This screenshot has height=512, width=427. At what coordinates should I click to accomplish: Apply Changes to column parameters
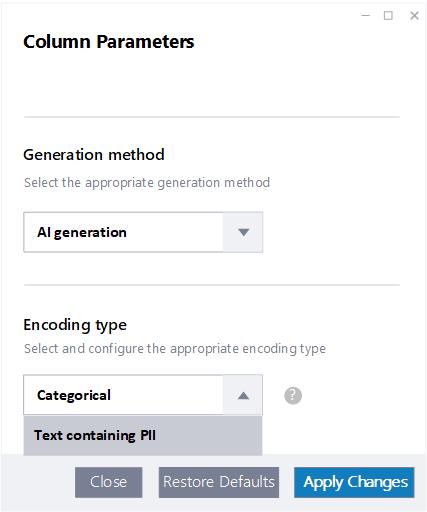(354, 482)
